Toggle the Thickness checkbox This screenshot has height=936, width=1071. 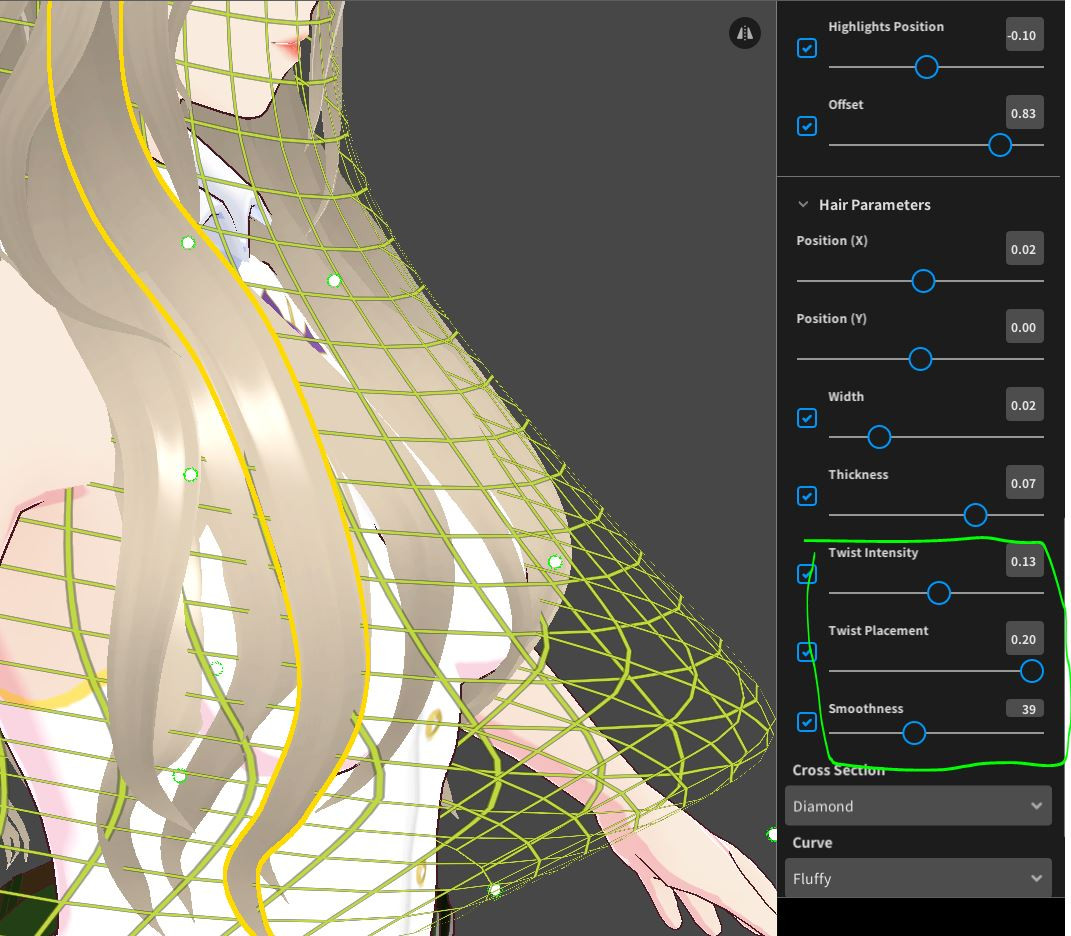807,496
